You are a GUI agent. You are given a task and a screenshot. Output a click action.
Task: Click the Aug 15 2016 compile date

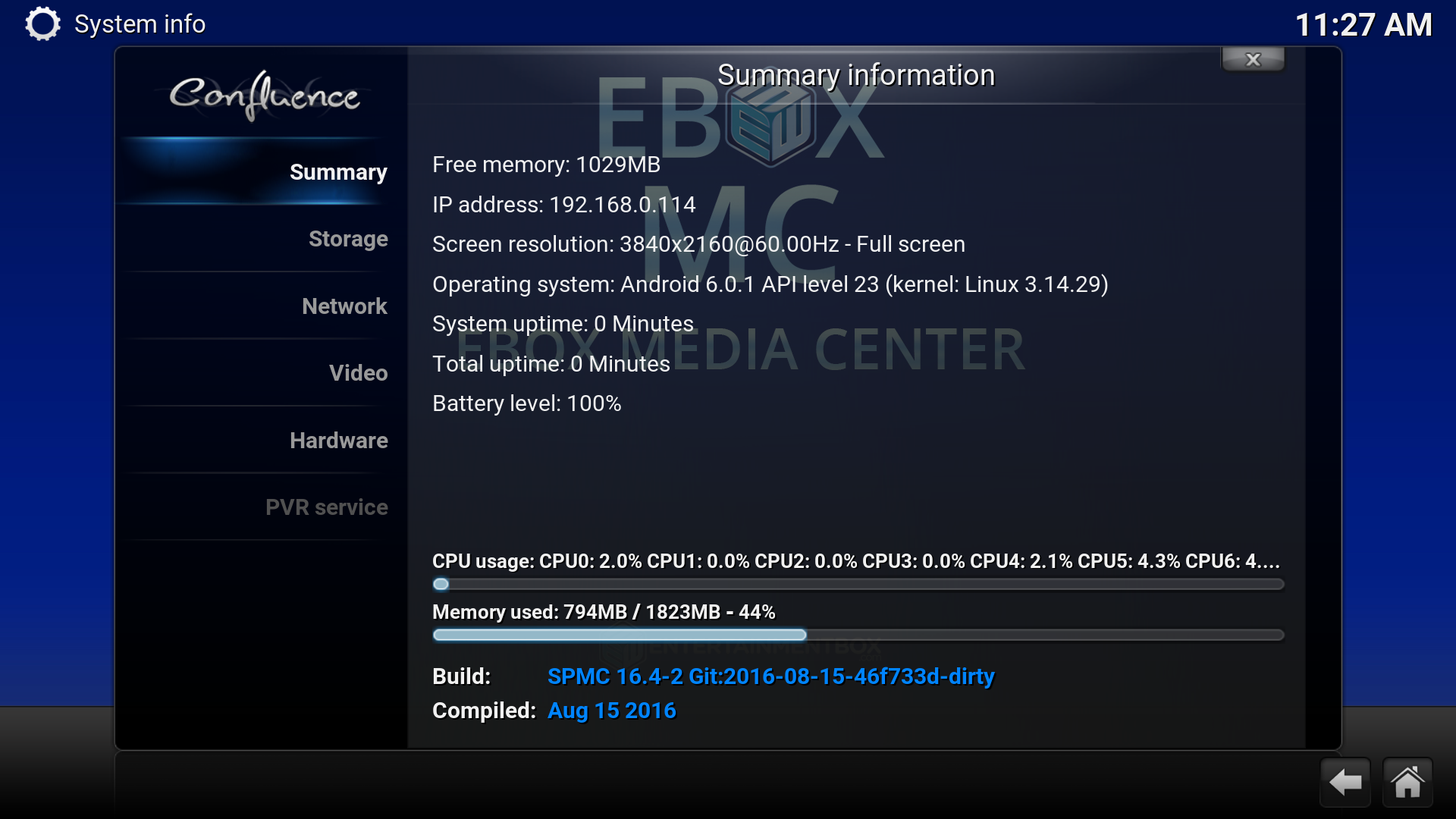[611, 711]
